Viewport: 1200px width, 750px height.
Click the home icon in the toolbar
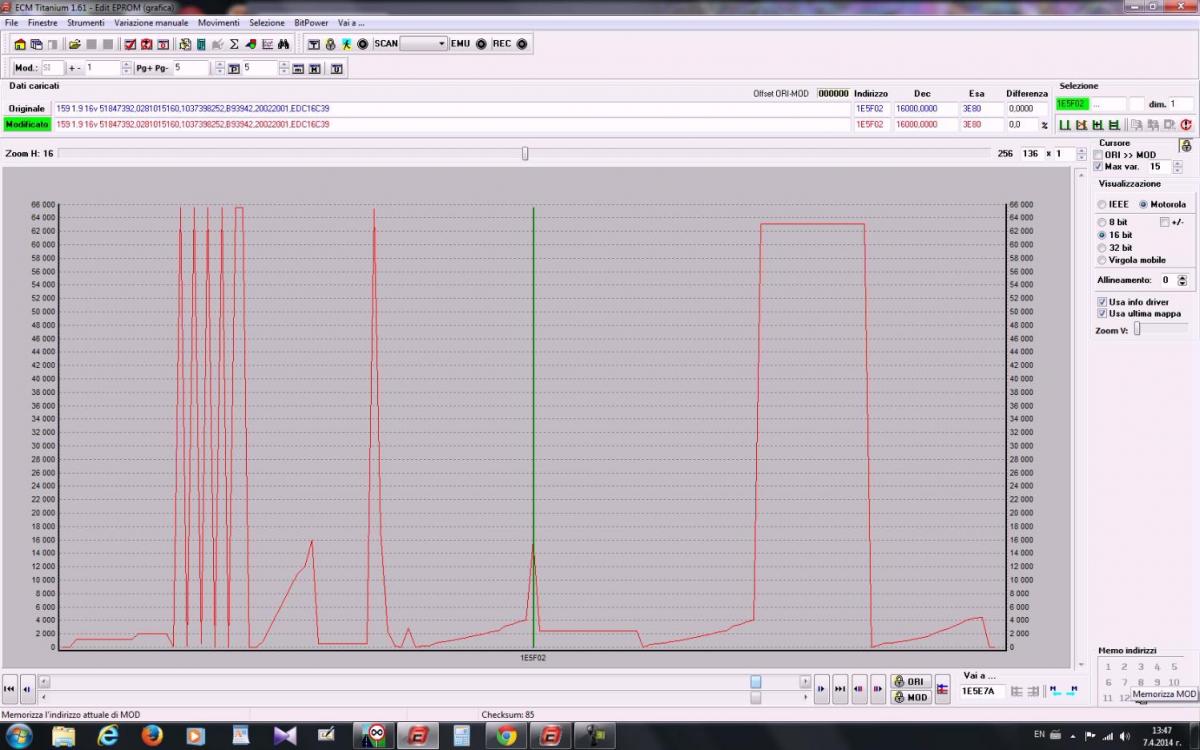19,44
